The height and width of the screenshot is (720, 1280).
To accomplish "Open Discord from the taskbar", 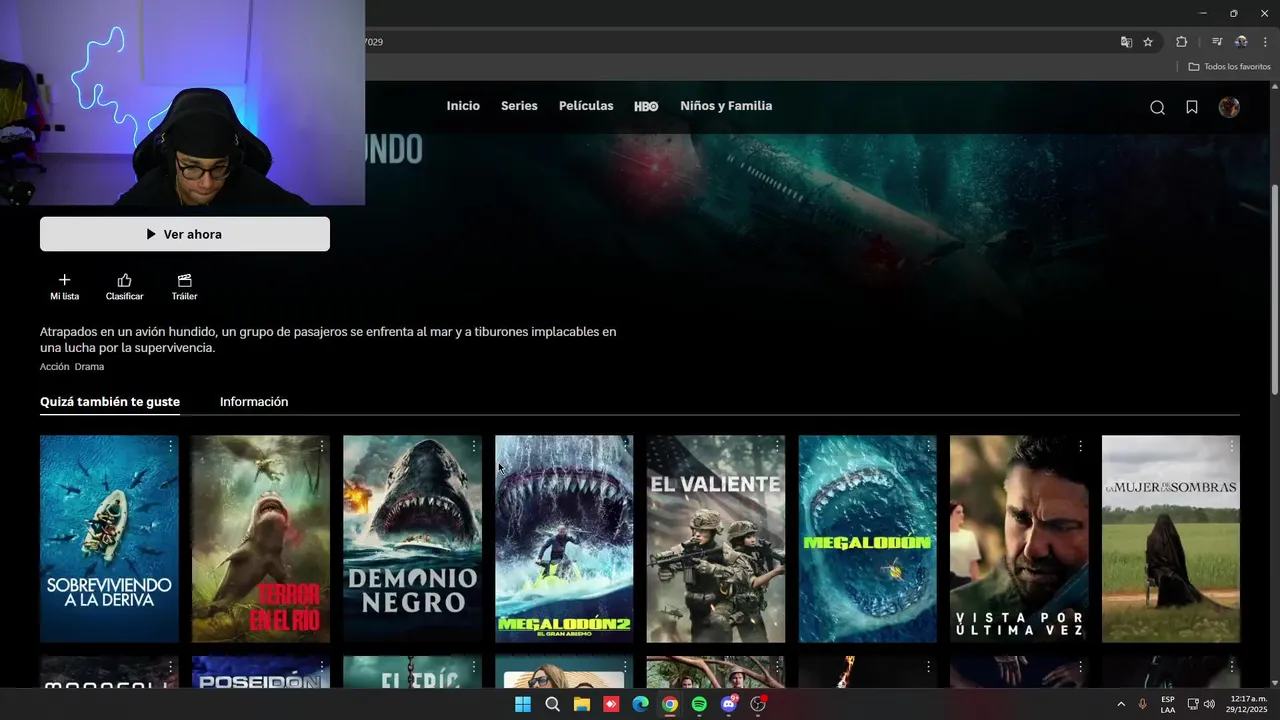I will click(729, 704).
